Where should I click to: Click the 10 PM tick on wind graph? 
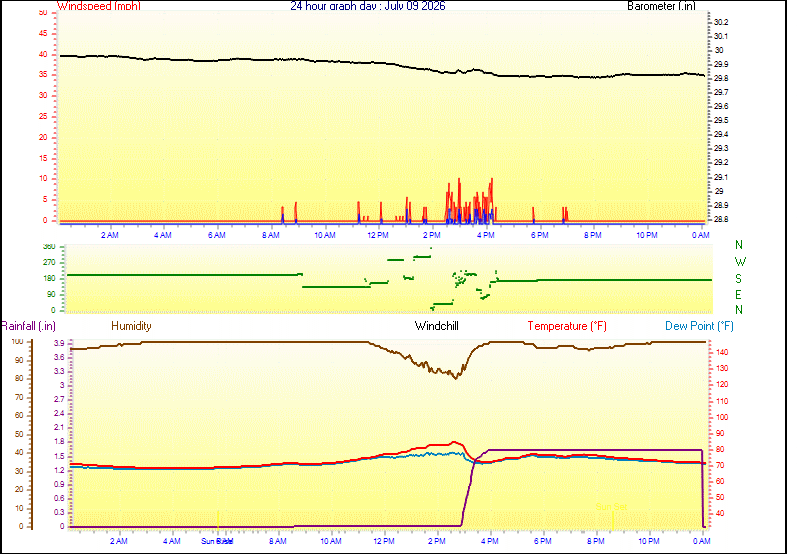click(x=647, y=235)
